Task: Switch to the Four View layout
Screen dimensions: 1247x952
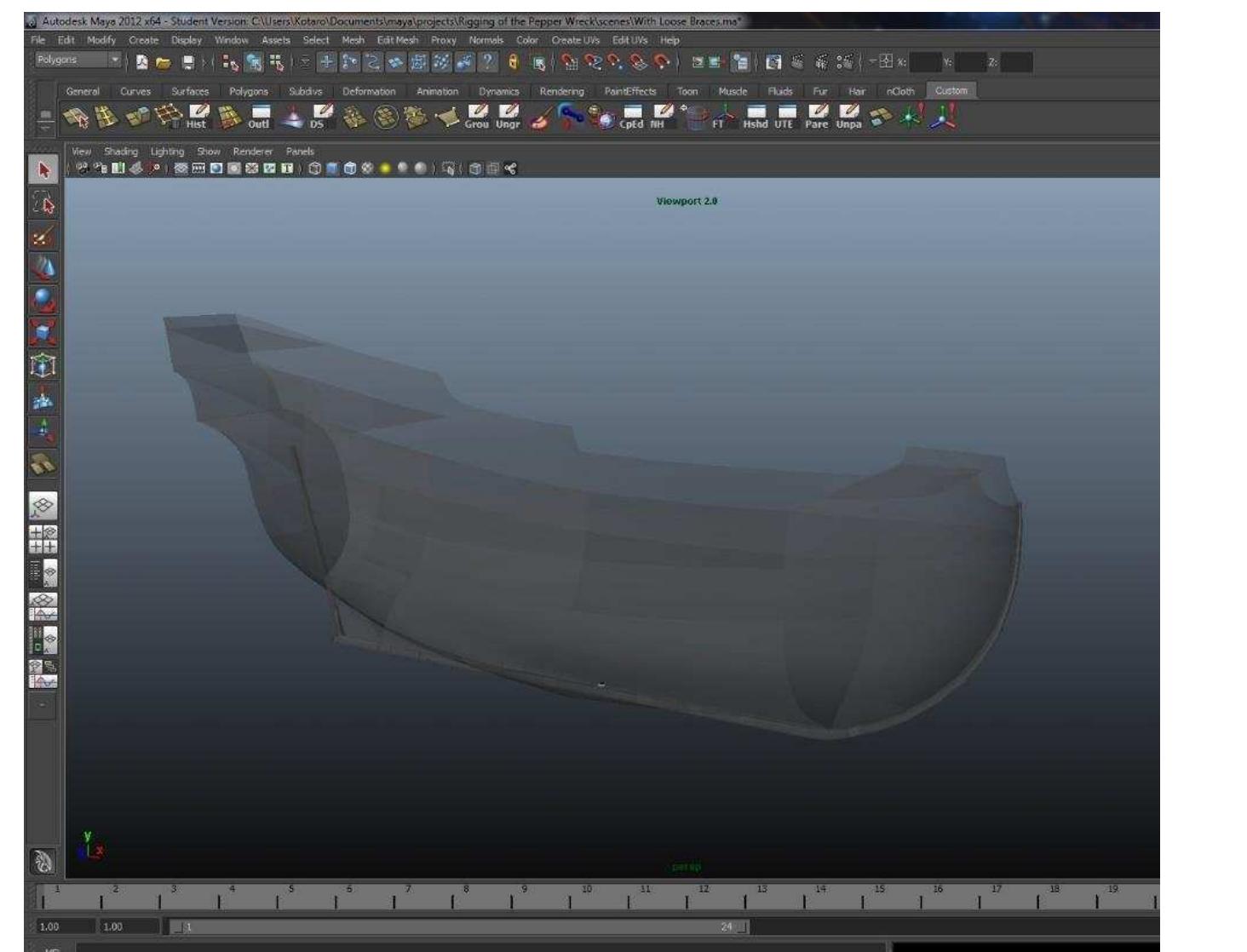Action: [x=44, y=540]
